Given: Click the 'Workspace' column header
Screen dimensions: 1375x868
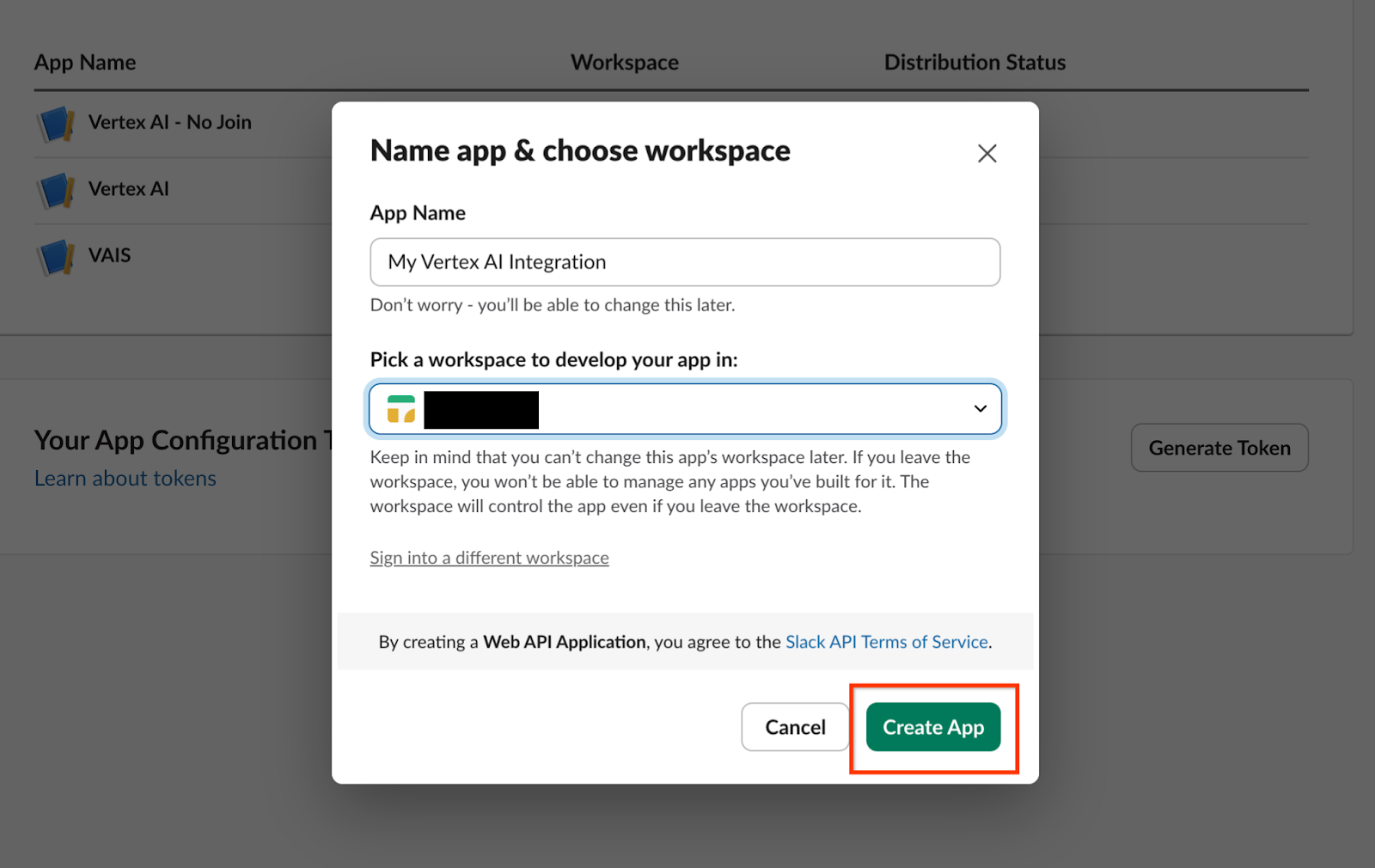Looking at the screenshot, I should pos(625,63).
